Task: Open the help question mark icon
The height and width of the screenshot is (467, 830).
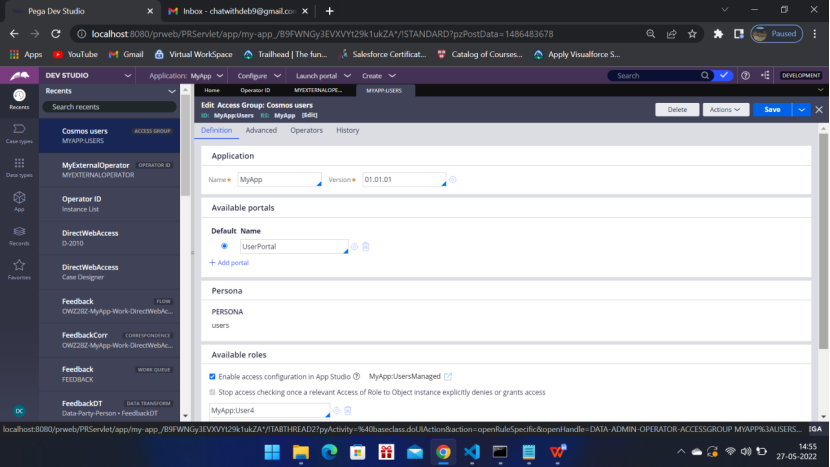Action: [745, 76]
